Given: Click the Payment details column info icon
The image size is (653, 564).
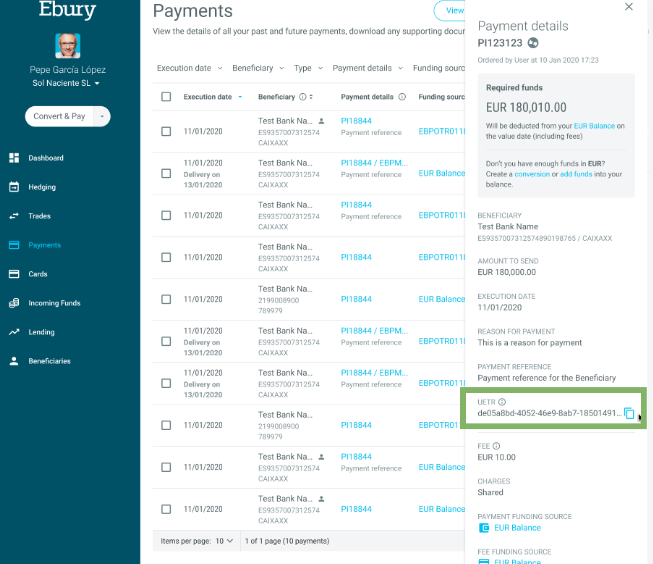Looking at the screenshot, I should [x=402, y=97].
